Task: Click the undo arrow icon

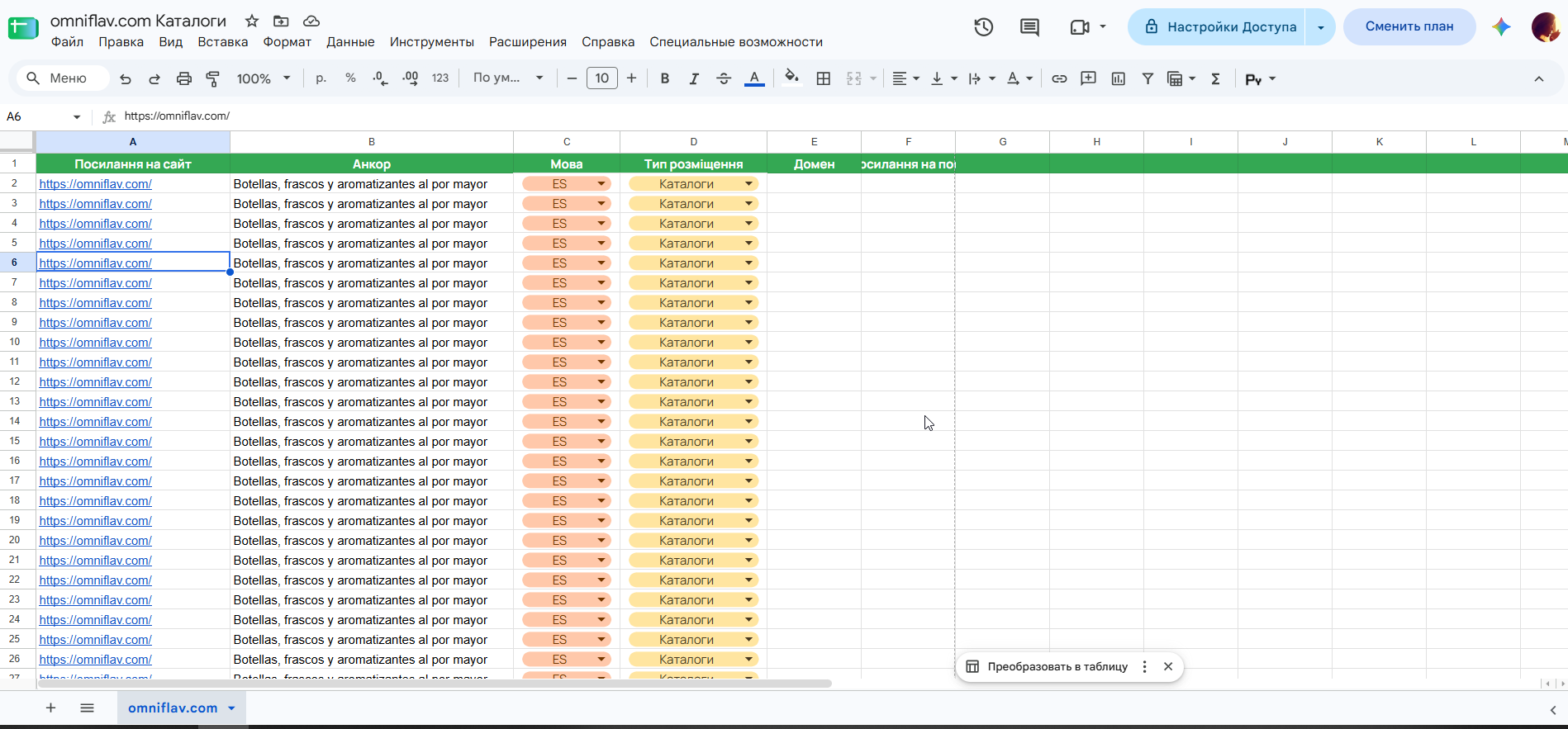Action: pyautogui.click(x=126, y=78)
